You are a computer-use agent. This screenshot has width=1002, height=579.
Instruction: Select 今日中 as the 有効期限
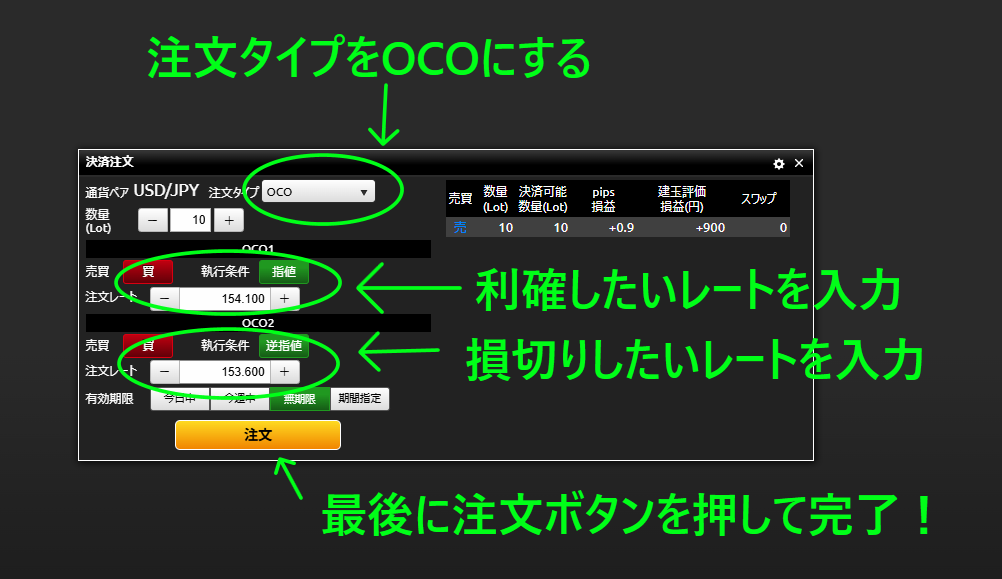tap(180, 398)
